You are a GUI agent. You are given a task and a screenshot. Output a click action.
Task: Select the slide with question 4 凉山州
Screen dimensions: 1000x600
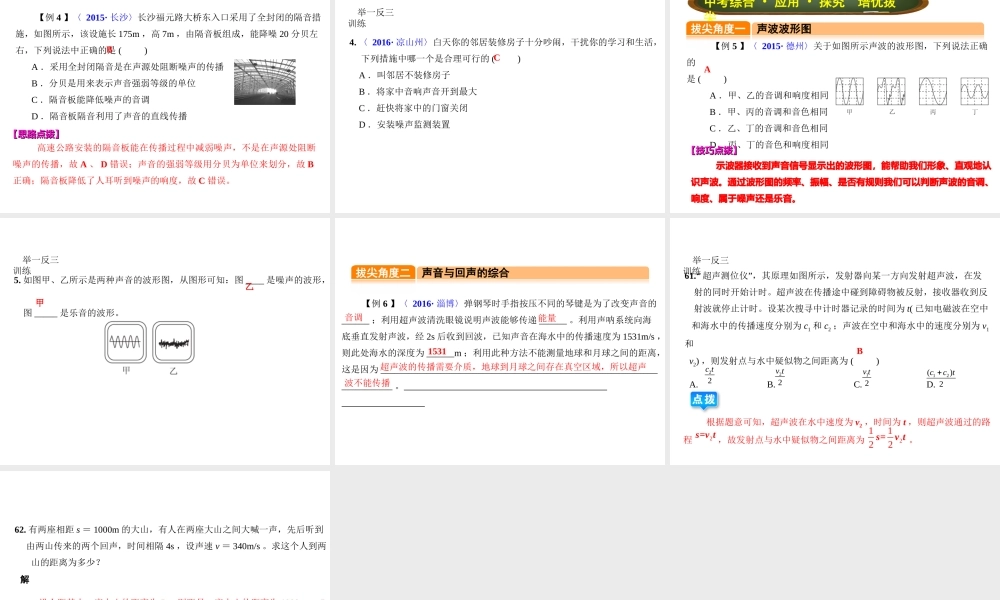tap(499, 106)
